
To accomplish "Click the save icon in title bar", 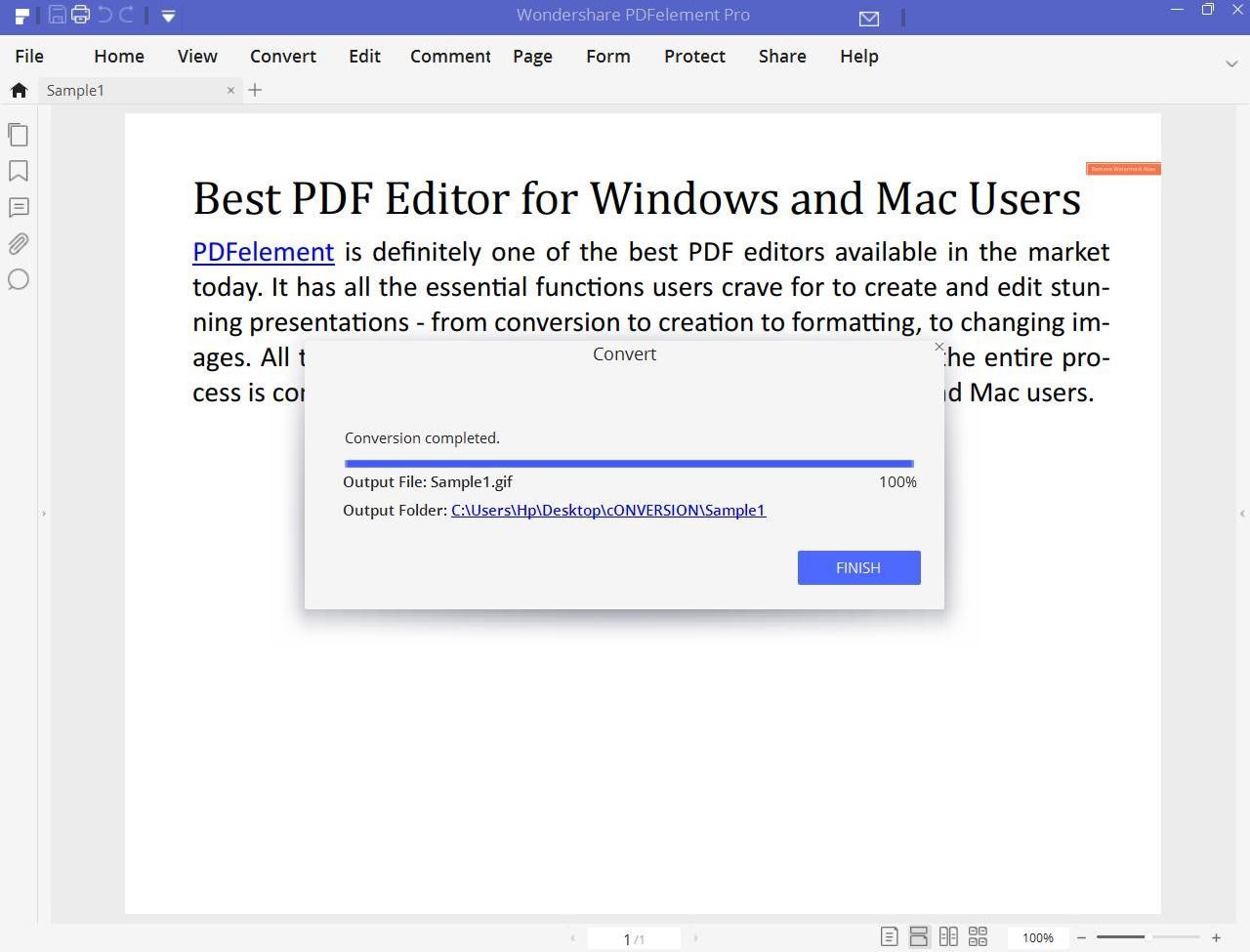I will (x=57, y=15).
